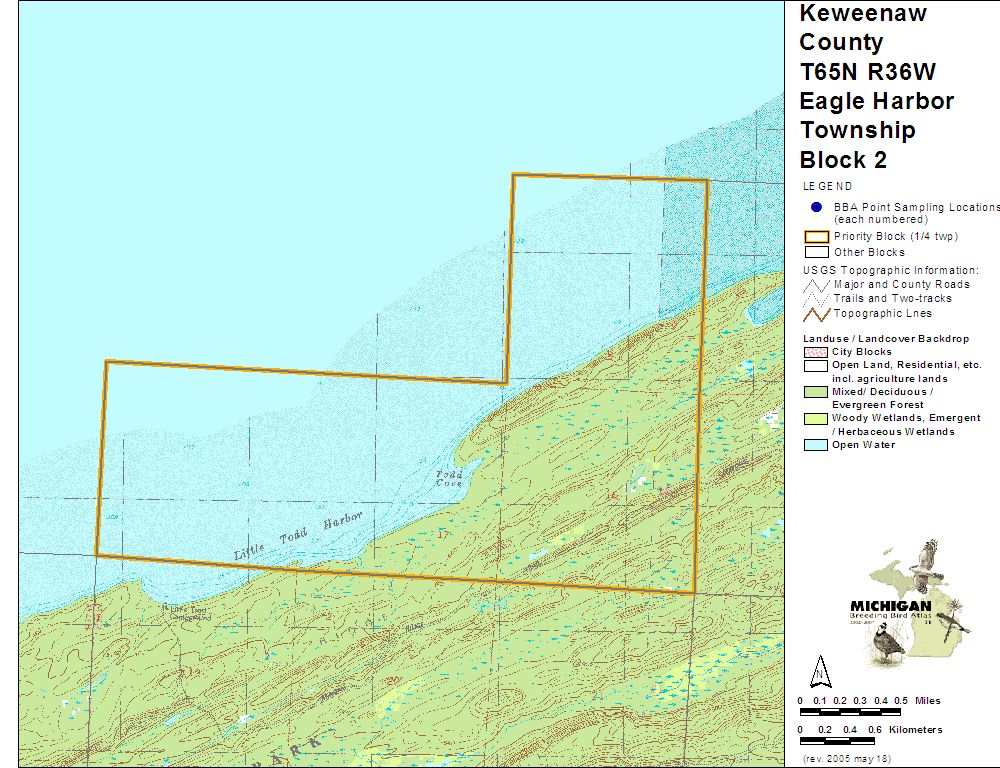Click the Kilometers scale bar

pyautogui.click(x=850, y=741)
